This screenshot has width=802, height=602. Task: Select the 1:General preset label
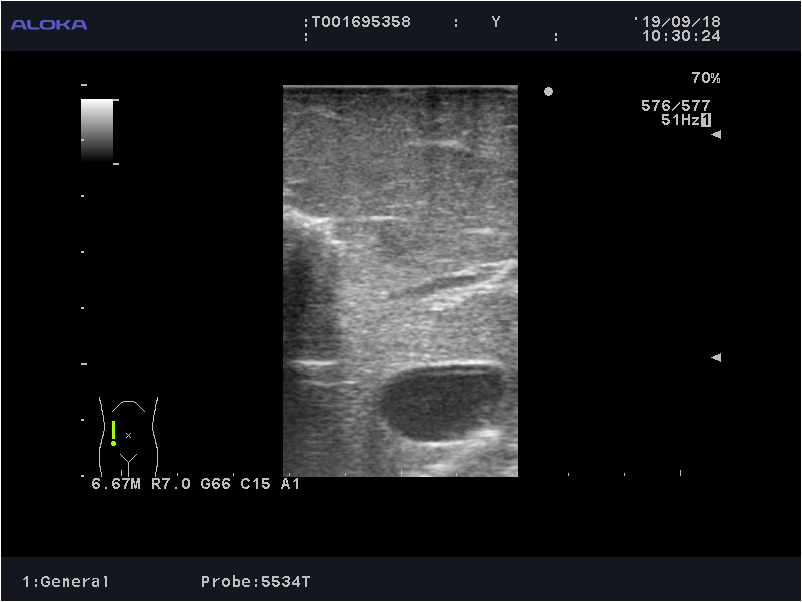66,581
